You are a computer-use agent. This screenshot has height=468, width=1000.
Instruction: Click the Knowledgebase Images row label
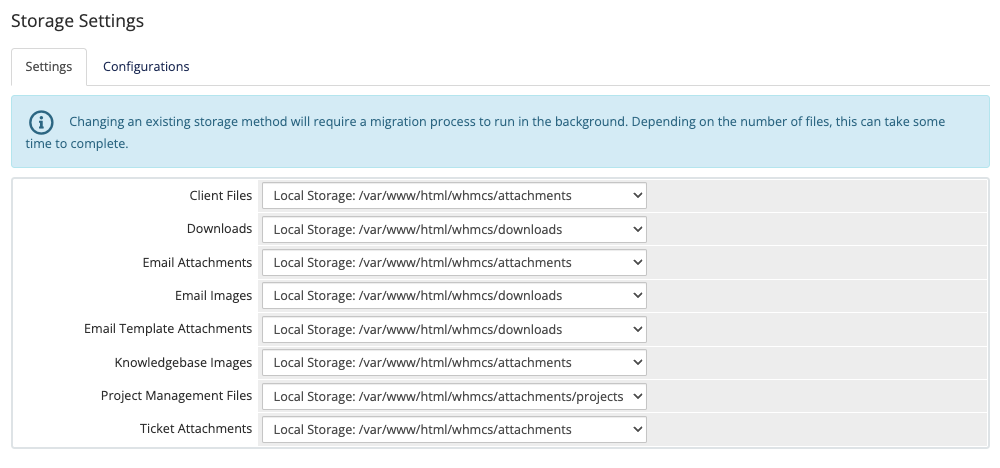pyautogui.click(x=183, y=362)
